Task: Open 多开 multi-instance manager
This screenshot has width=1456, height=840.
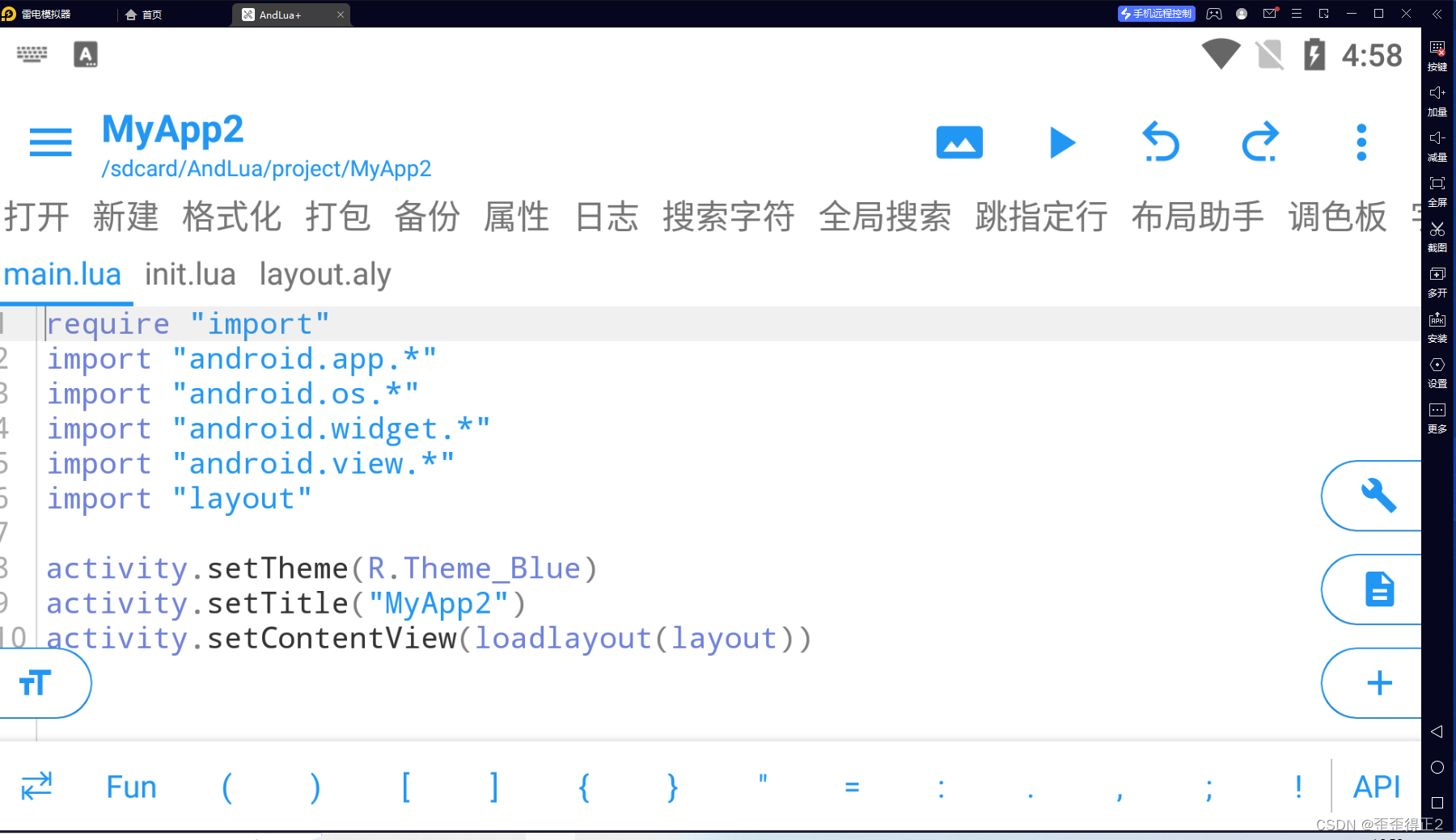Action: (x=1437, y=282)
